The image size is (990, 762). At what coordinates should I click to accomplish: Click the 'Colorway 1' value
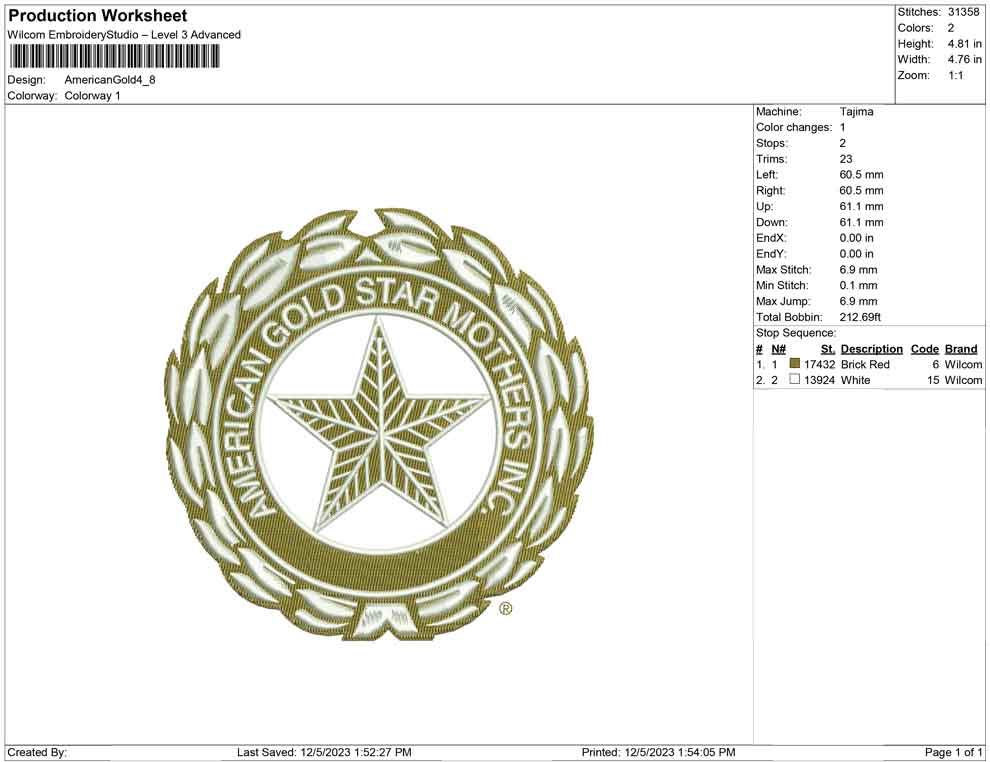click(92, 95)
